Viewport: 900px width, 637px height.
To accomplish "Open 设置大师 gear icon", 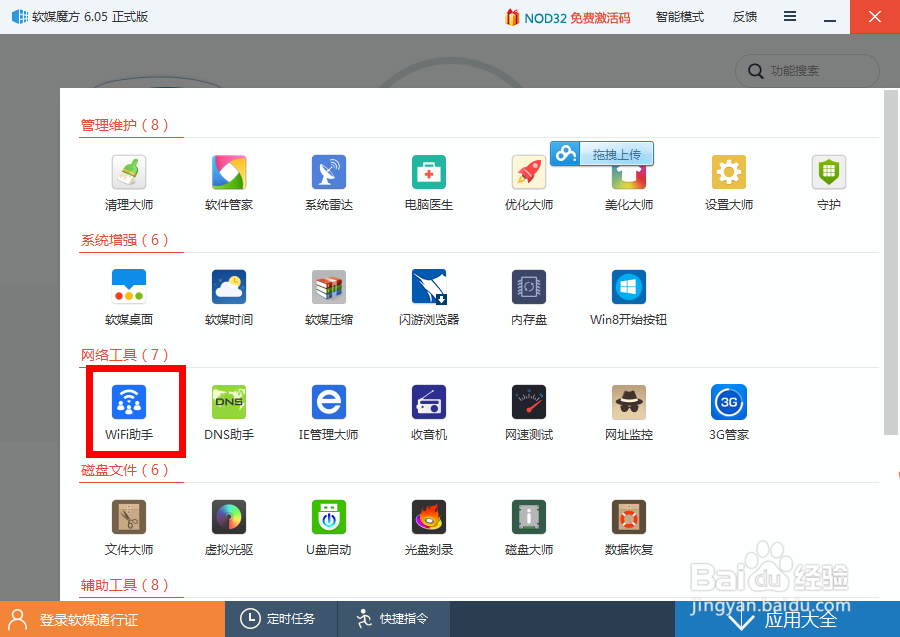I will click(x=729, y=172).
